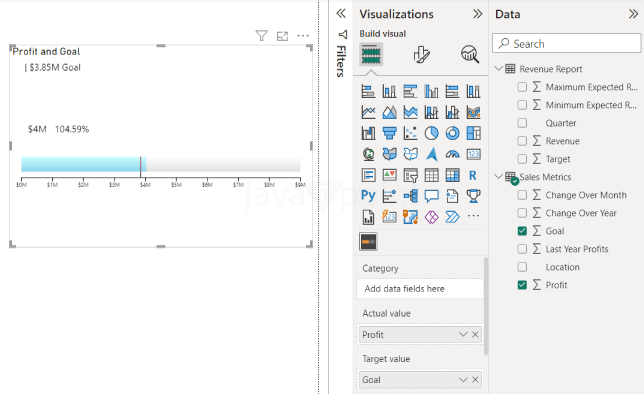Collapse the Sales Metrics table
The width and height of the screenshot is (644, 394).
(499, 176)
